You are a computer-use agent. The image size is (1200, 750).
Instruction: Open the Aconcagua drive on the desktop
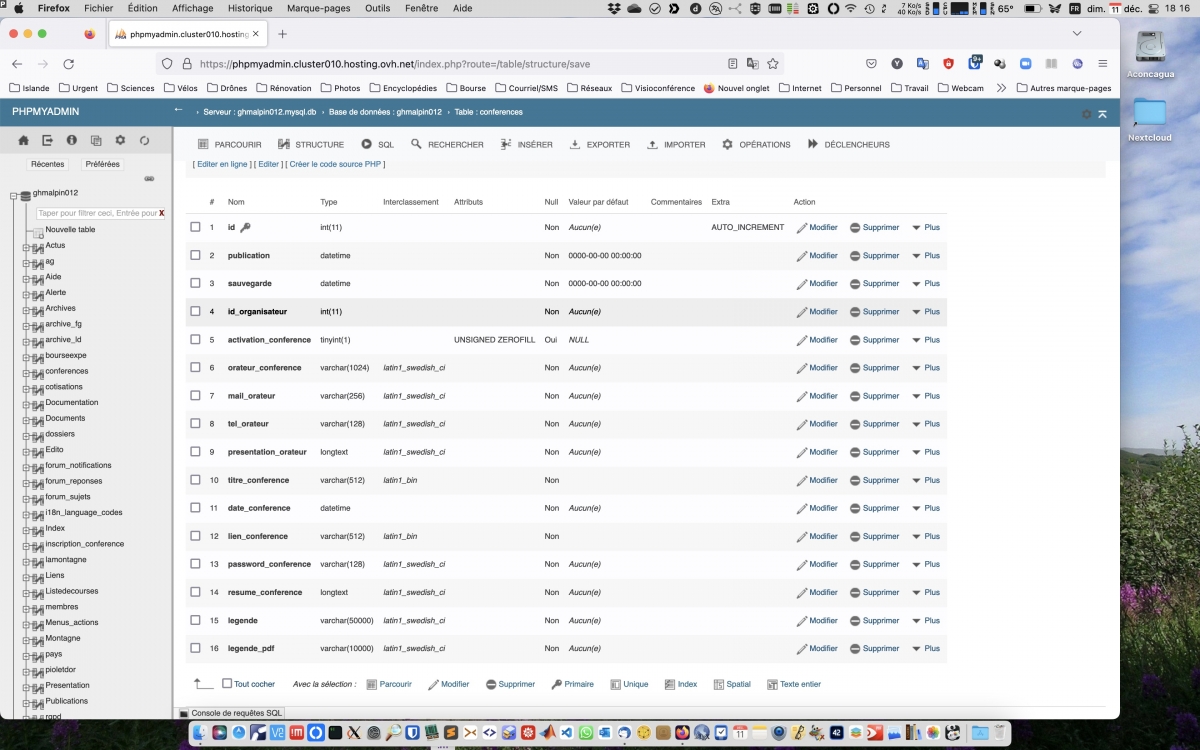[x=1150, y=55]
